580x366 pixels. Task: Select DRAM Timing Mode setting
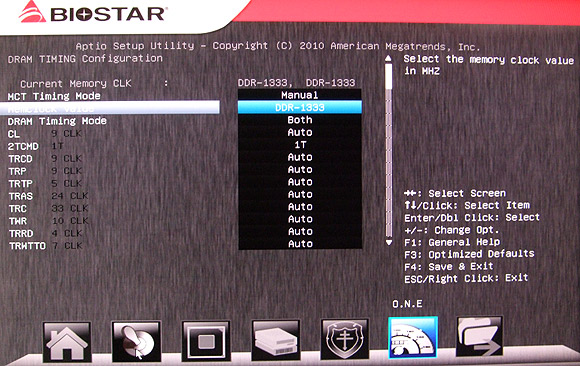(x=57, y=121)
